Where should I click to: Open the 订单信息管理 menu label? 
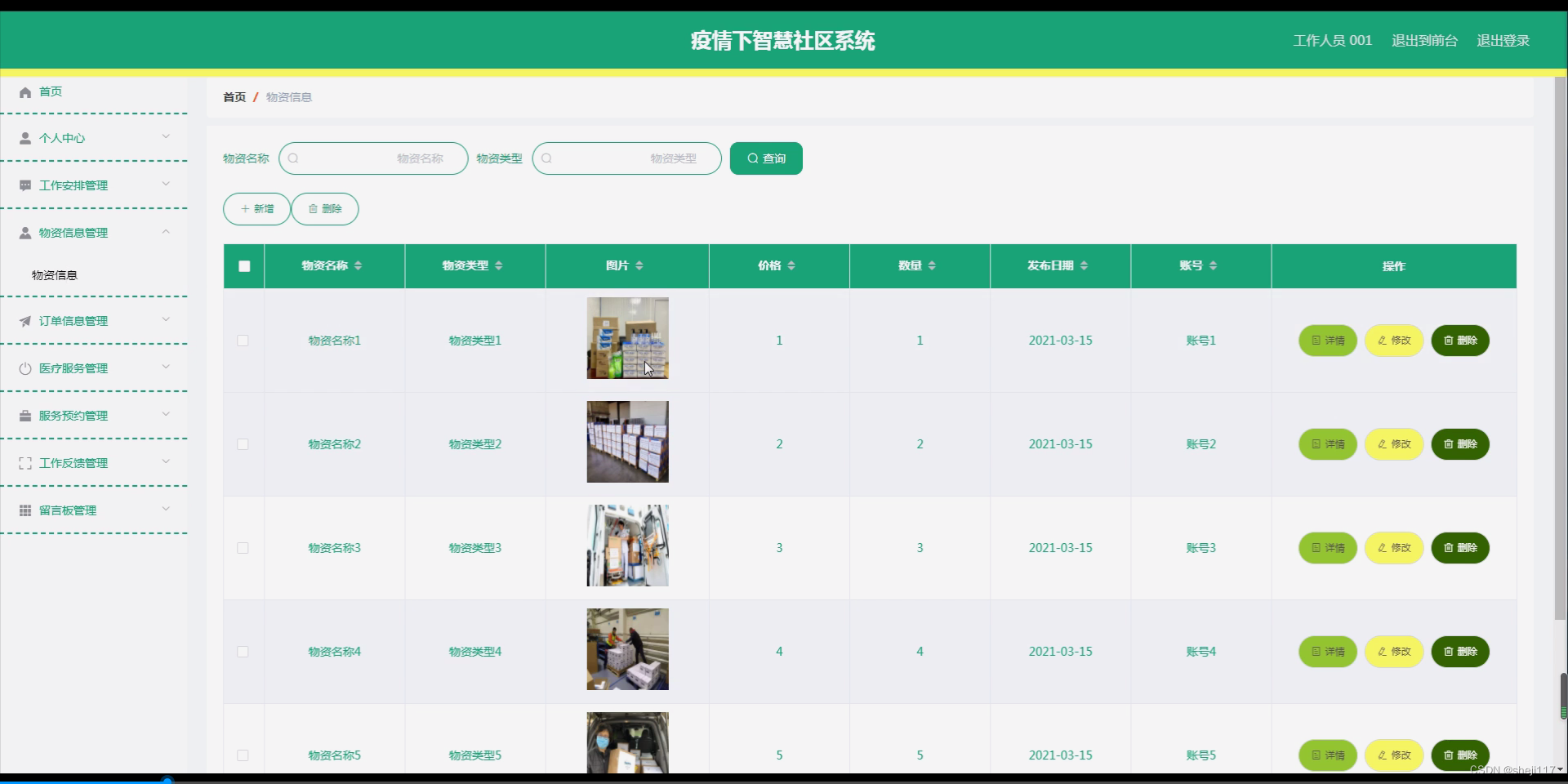click(x=73, y=322)
